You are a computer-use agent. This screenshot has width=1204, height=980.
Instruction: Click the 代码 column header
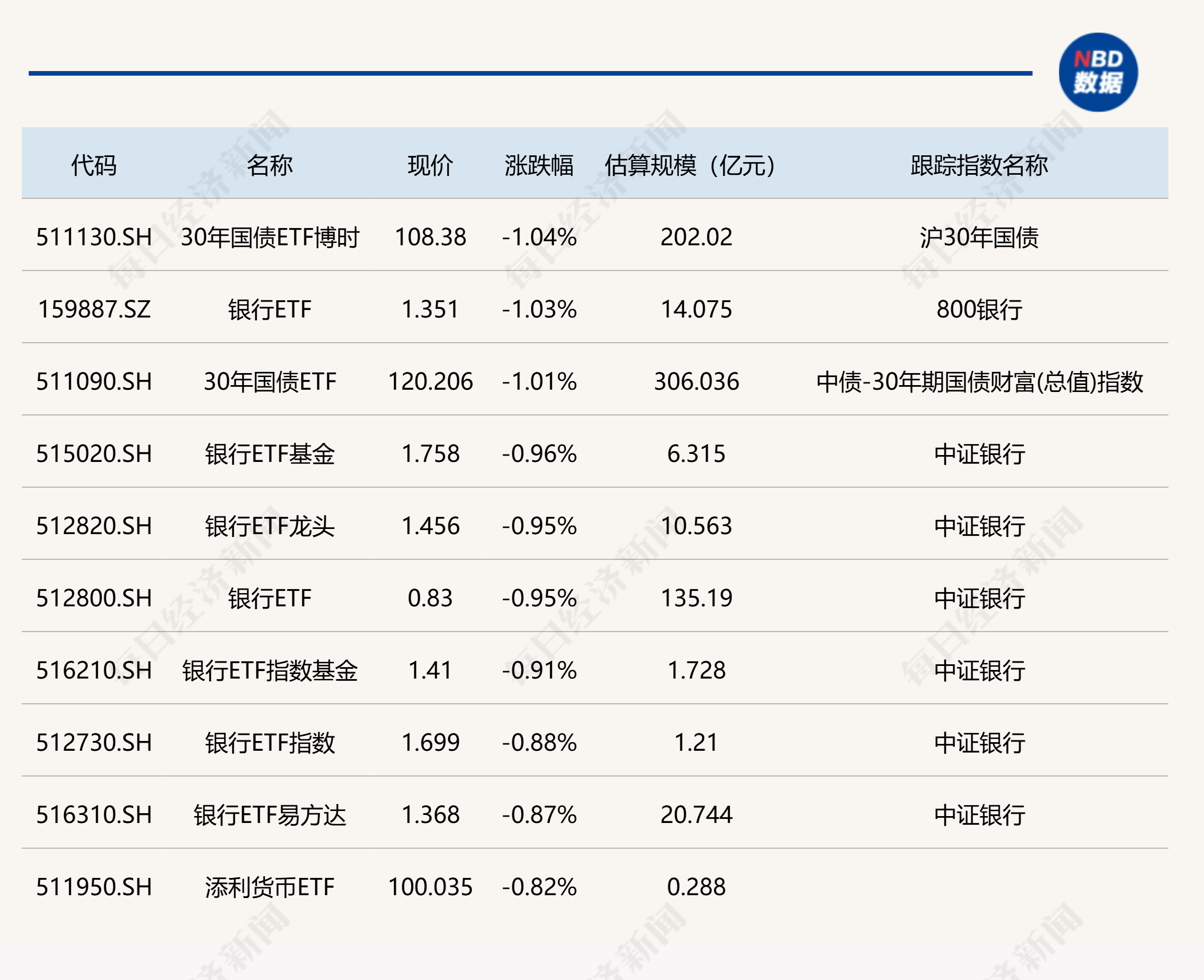(x=93, y=165)
